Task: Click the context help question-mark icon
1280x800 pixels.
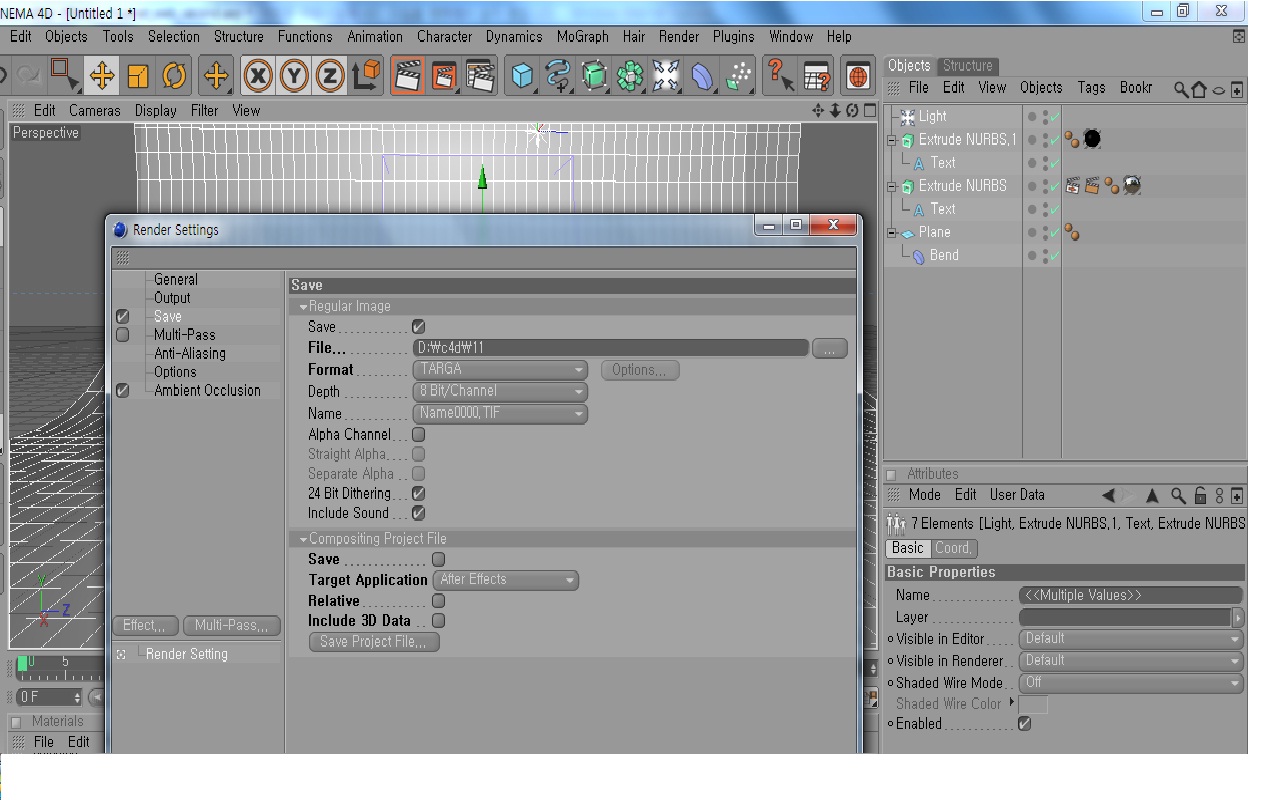Action: click(780, 76)
